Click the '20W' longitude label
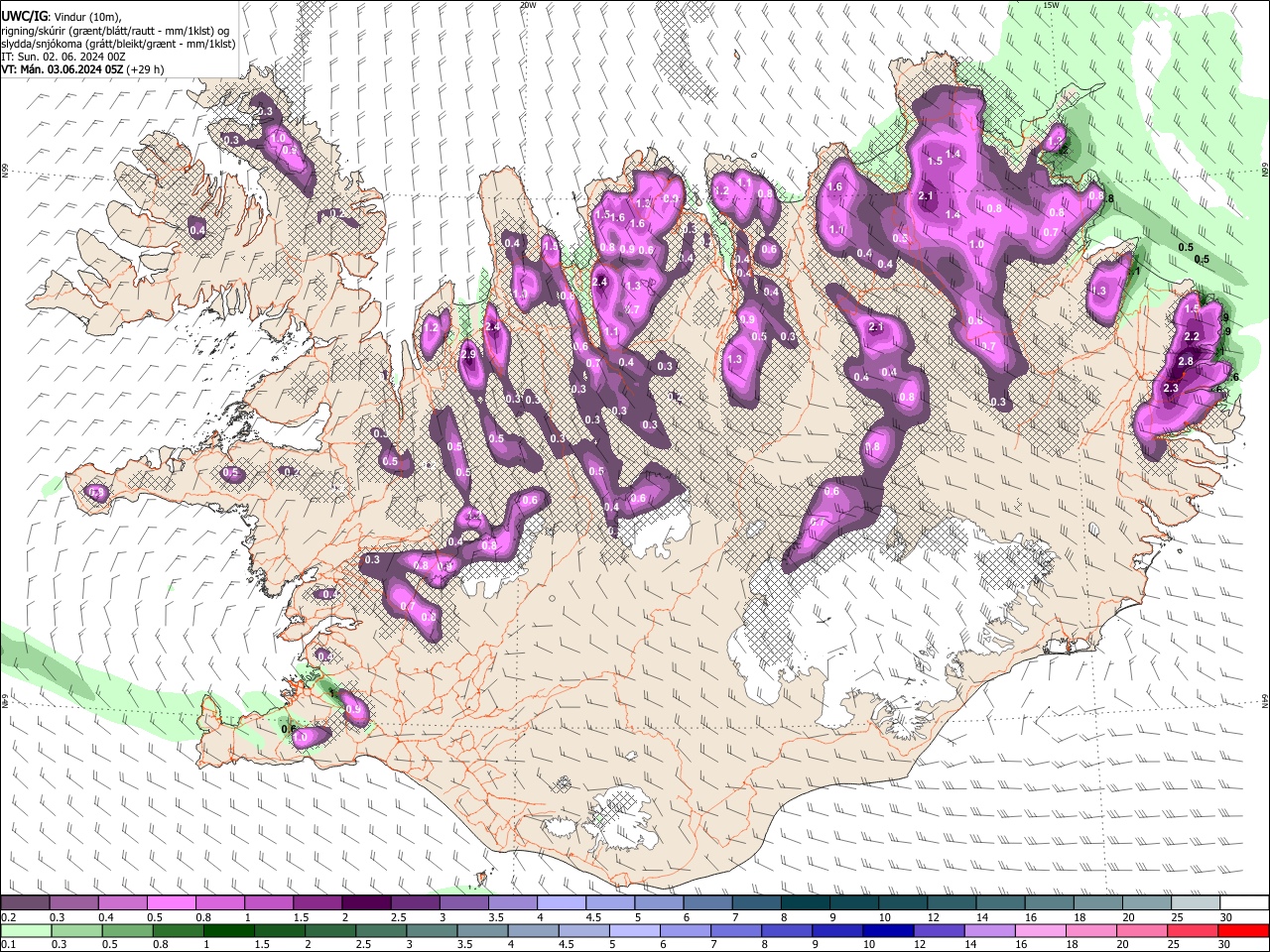 [528, 5]
